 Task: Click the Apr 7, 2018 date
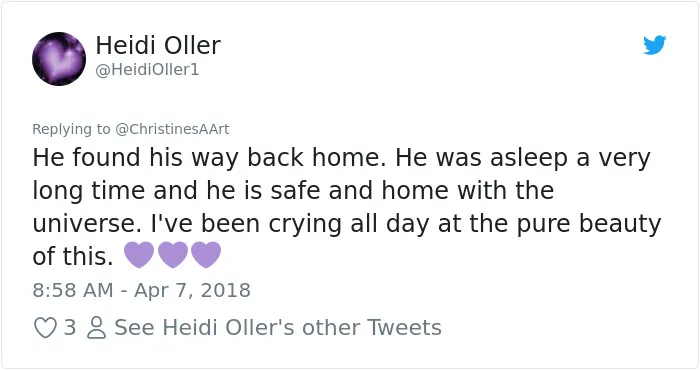192,290
